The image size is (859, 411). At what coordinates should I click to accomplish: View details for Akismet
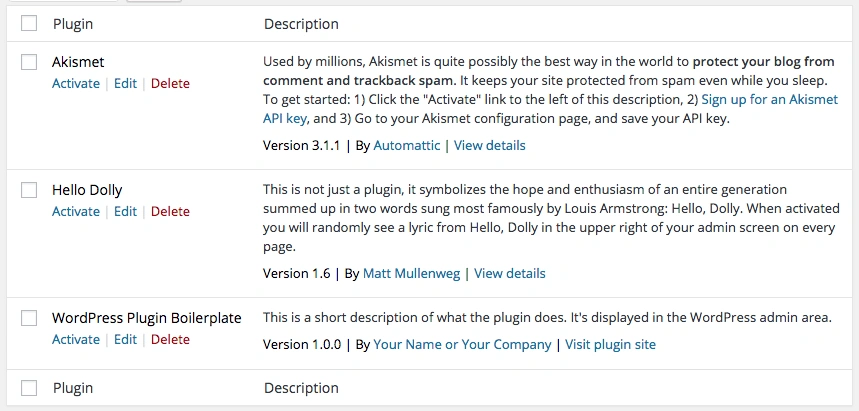coord(490,145)
